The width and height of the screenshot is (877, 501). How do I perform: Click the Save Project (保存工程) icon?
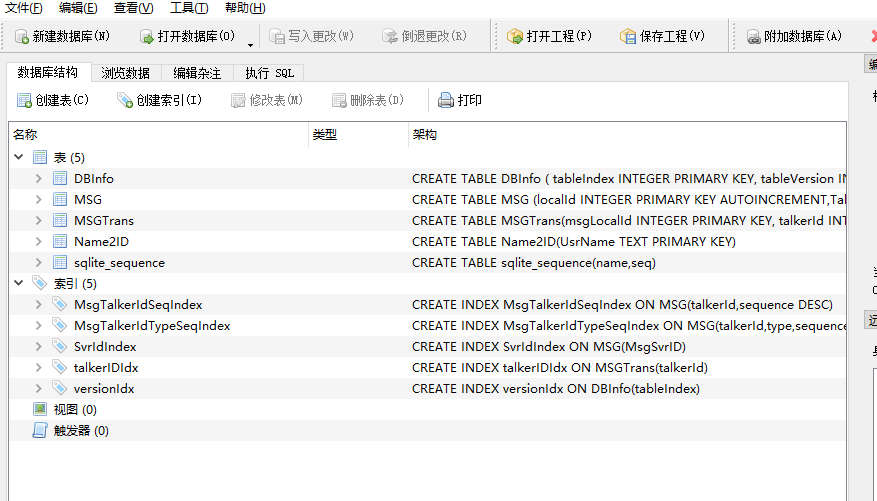coord(628,37)
